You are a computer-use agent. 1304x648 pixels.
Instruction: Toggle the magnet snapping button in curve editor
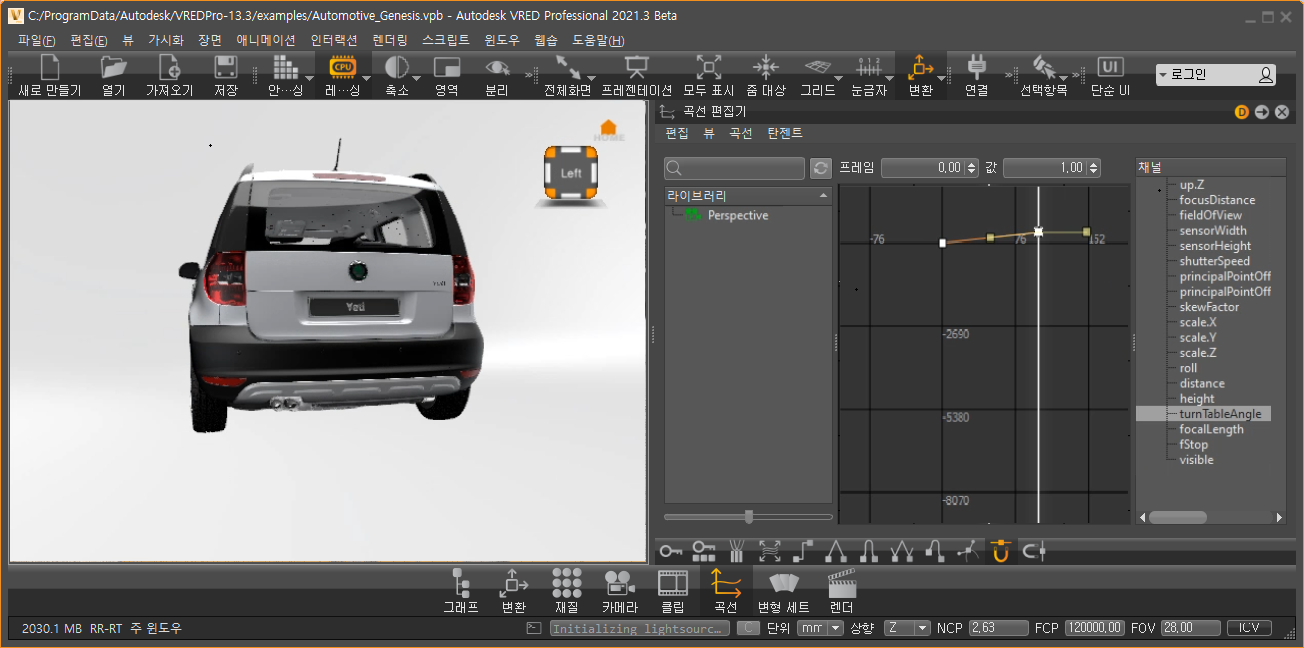[x=1000, y=550]
